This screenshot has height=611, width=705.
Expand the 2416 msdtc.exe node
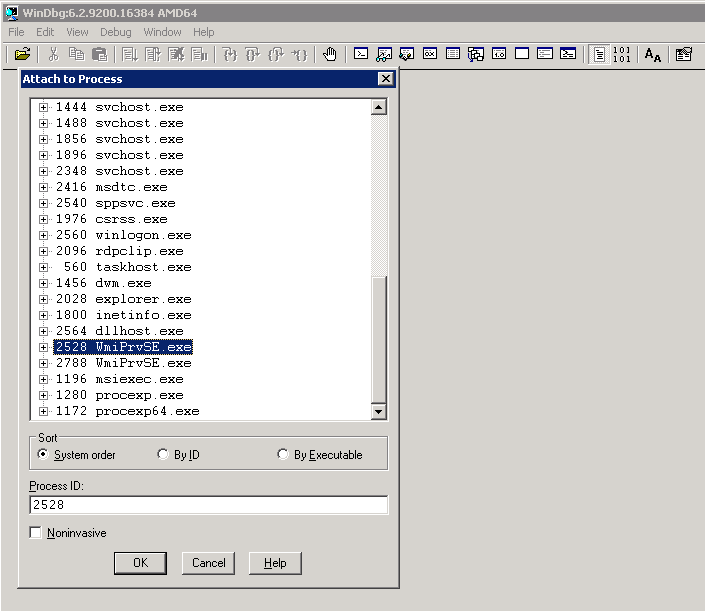coord(43,187)
